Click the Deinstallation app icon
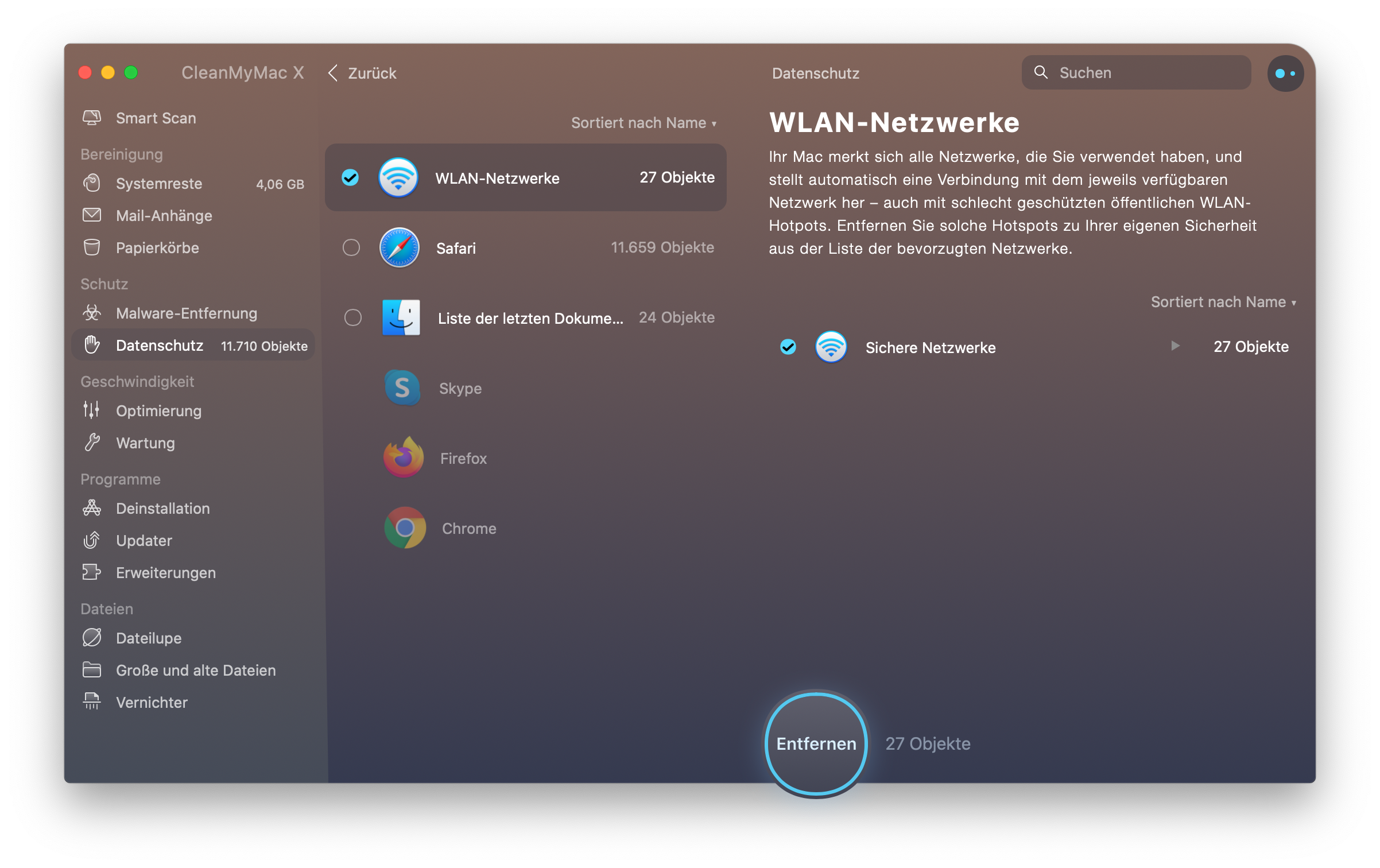1380x868 pixels. tap(92, 508)
